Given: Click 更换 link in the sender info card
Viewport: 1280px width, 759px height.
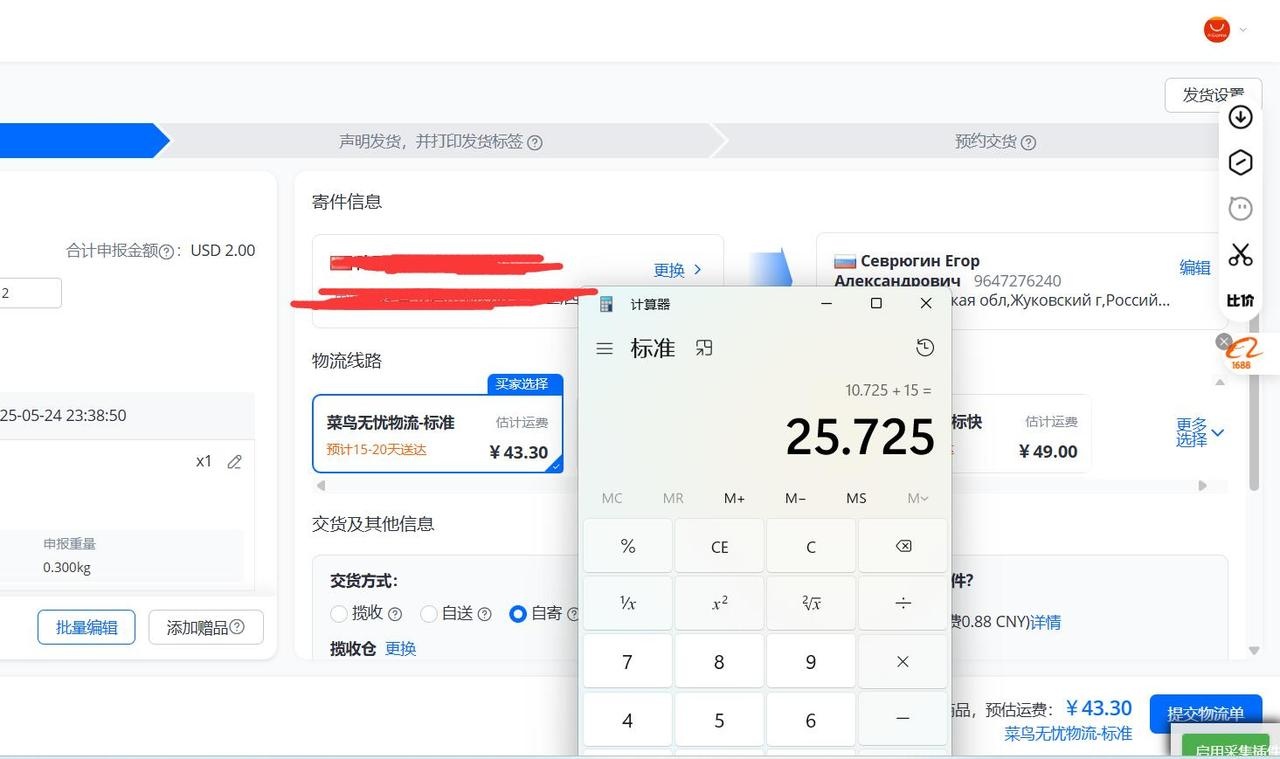Looking at the screenshot, I should pyautogui.click(x=678, y=270).
